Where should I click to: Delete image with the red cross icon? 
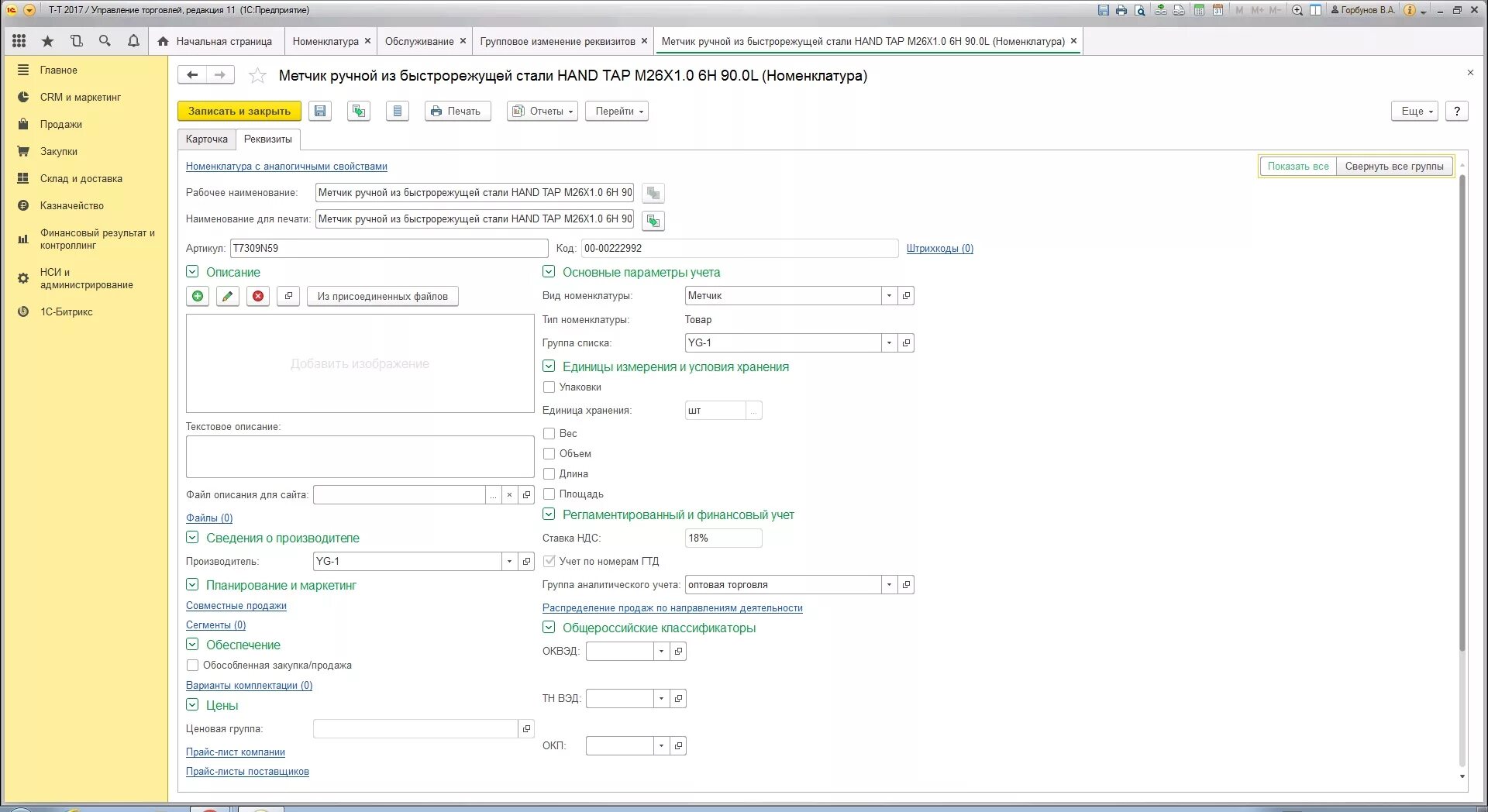258,296
